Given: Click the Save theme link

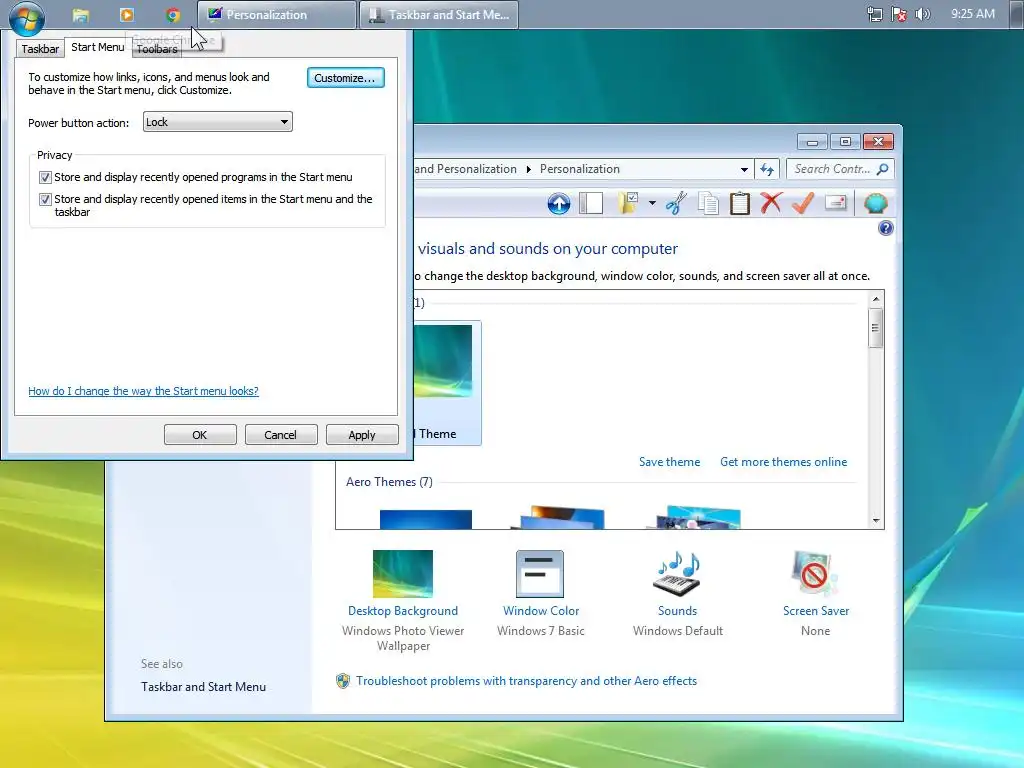Looking at the screenshot, I should (x=669, y=462).
